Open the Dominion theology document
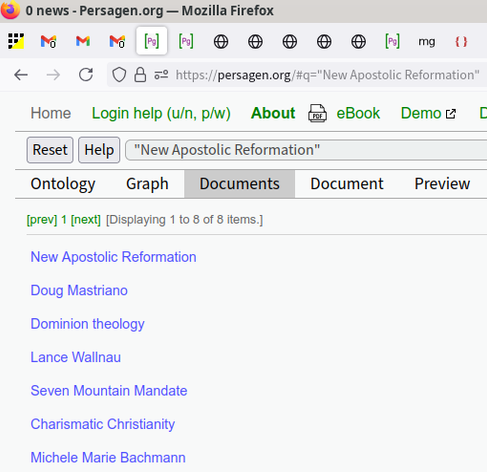 pos(88,324)
